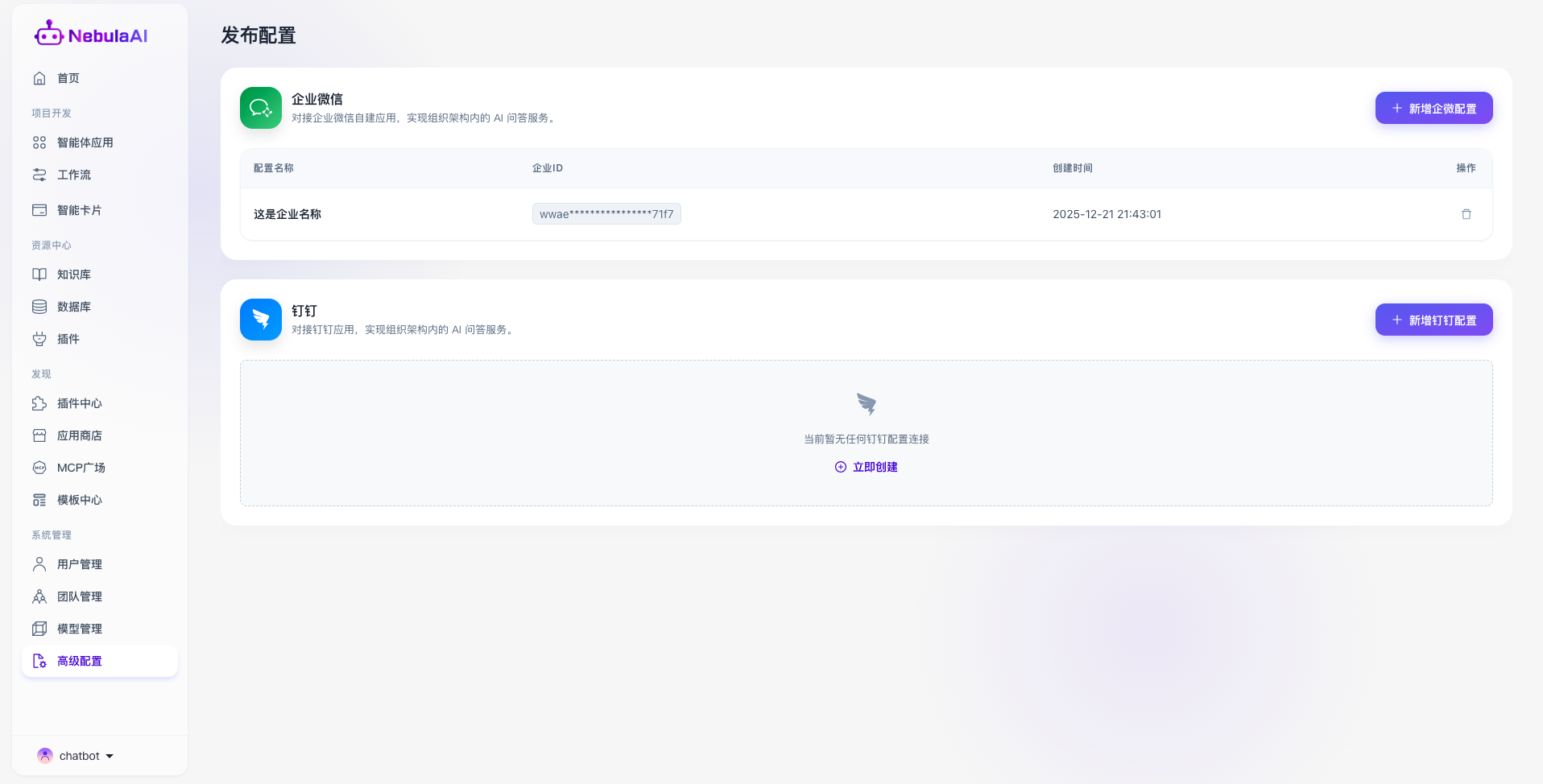The width and height of the screenshot is (1543, 784).
Task: Go to 团队管理 team management
Action: (x=79, y=596)
